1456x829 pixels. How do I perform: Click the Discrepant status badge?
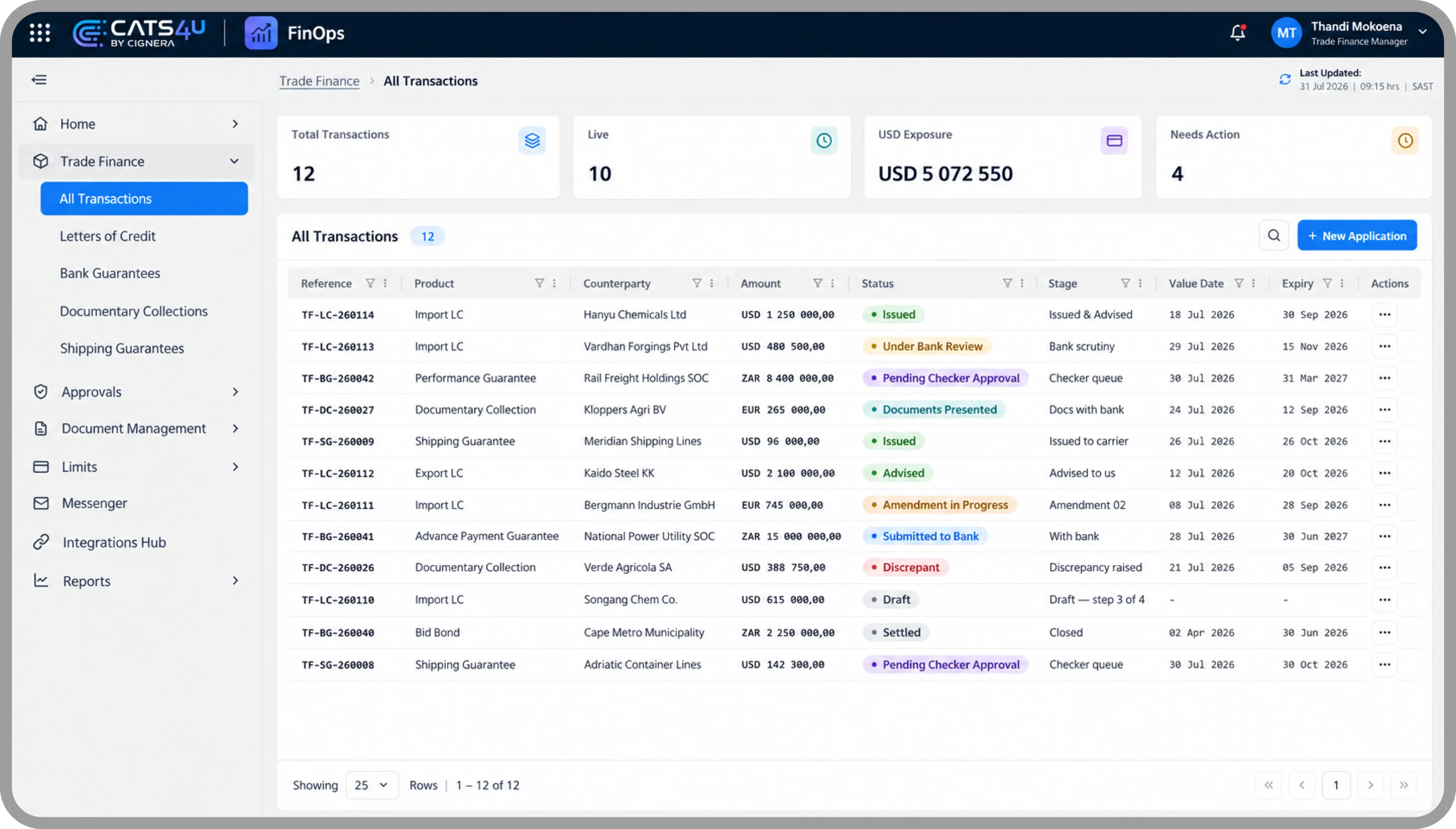905,568
